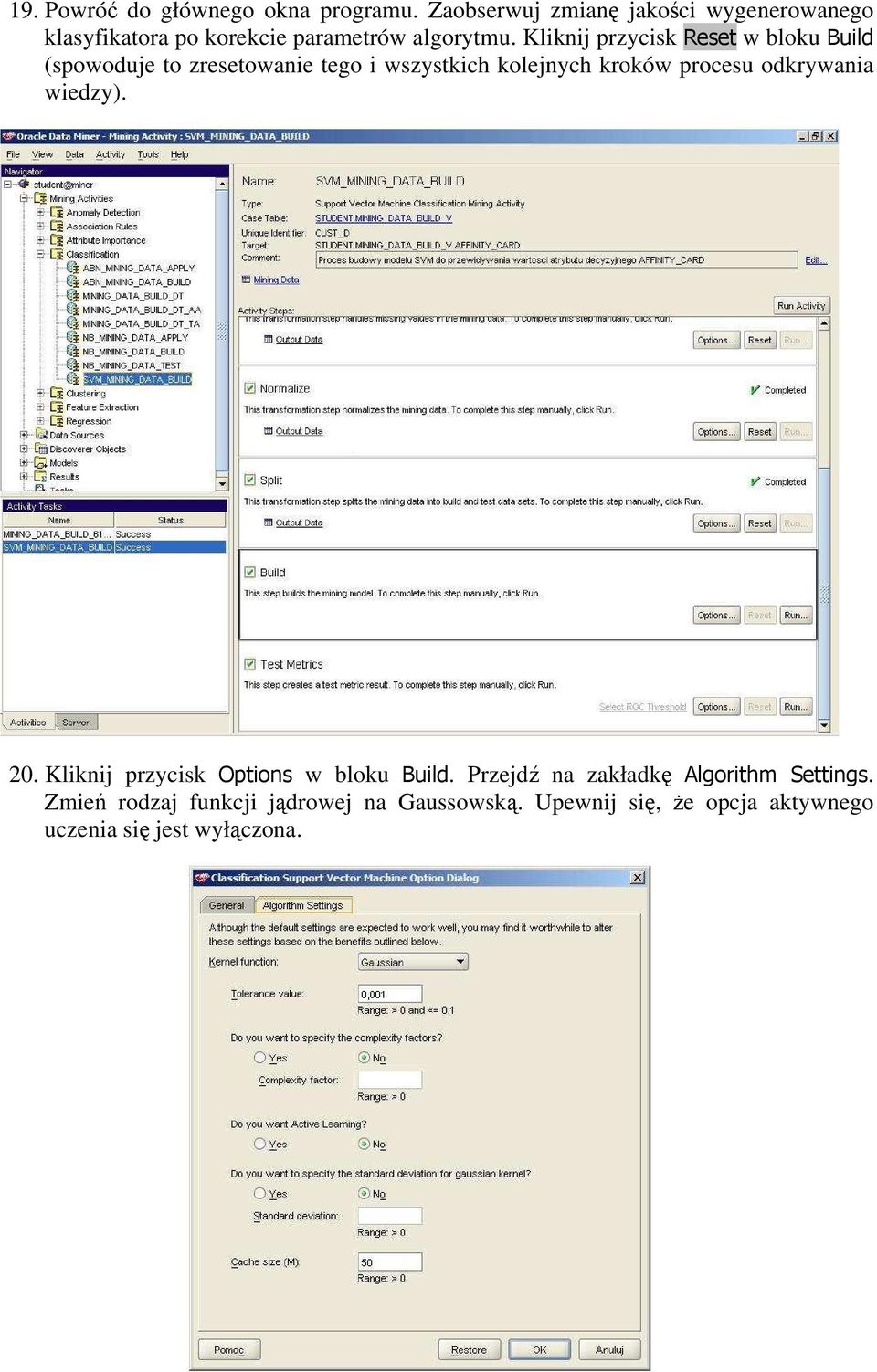The height and width of the screenshot is (1372, 877).
Task: Click the Discoverer Objects icon
Action: click(x=40, y=449)
